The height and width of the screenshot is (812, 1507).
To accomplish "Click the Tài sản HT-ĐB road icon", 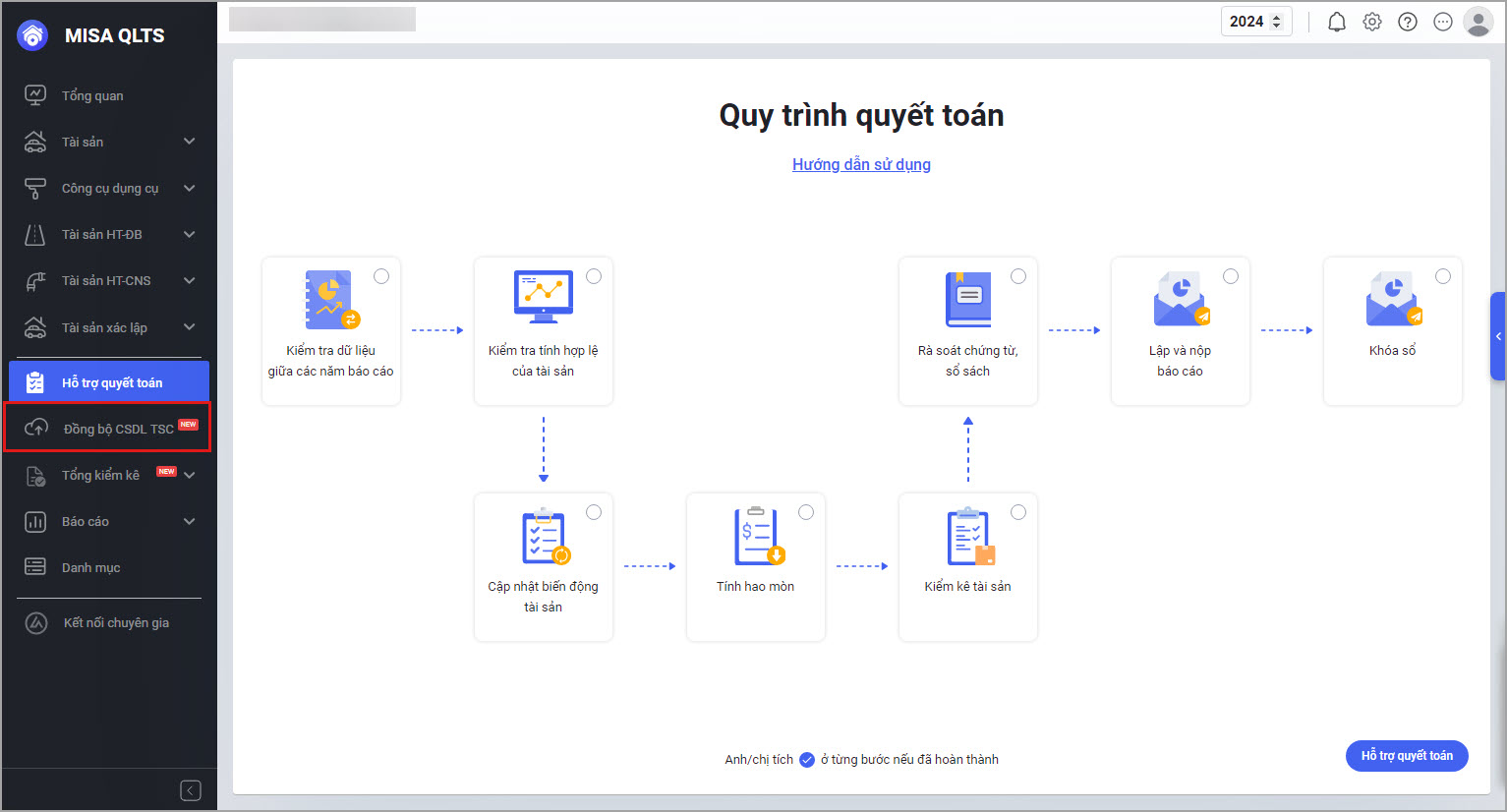I will (35, 234).
